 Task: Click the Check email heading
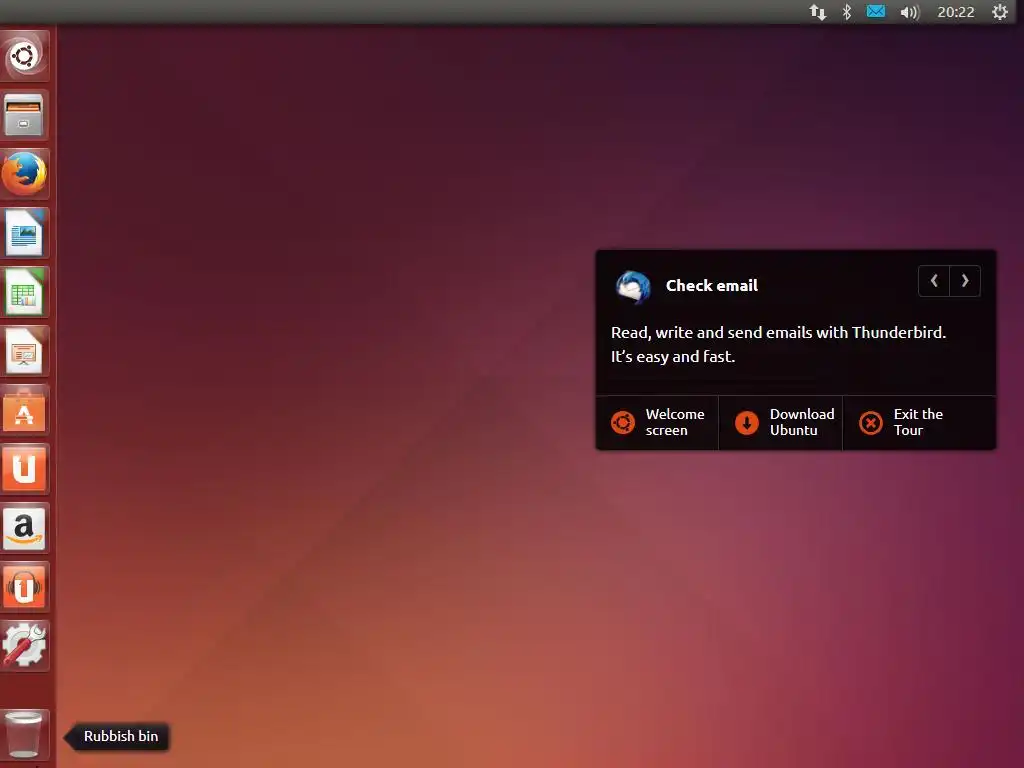coord(712,285)
